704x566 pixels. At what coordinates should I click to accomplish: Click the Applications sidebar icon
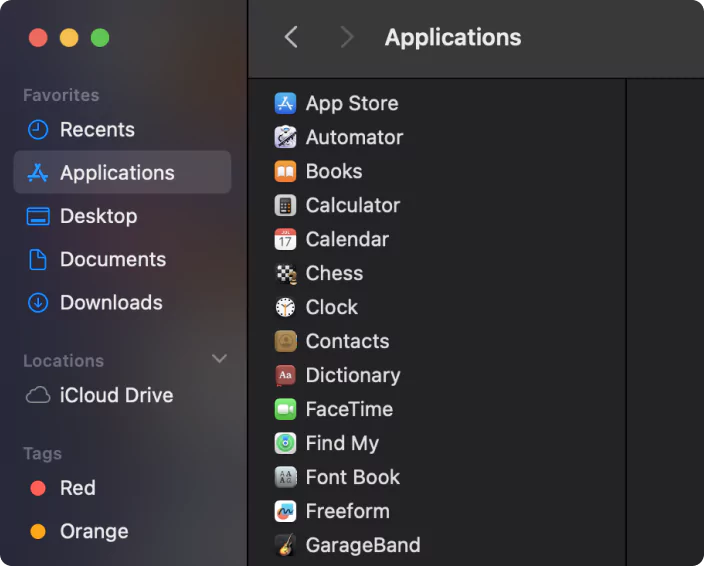(x=38, y=173)
